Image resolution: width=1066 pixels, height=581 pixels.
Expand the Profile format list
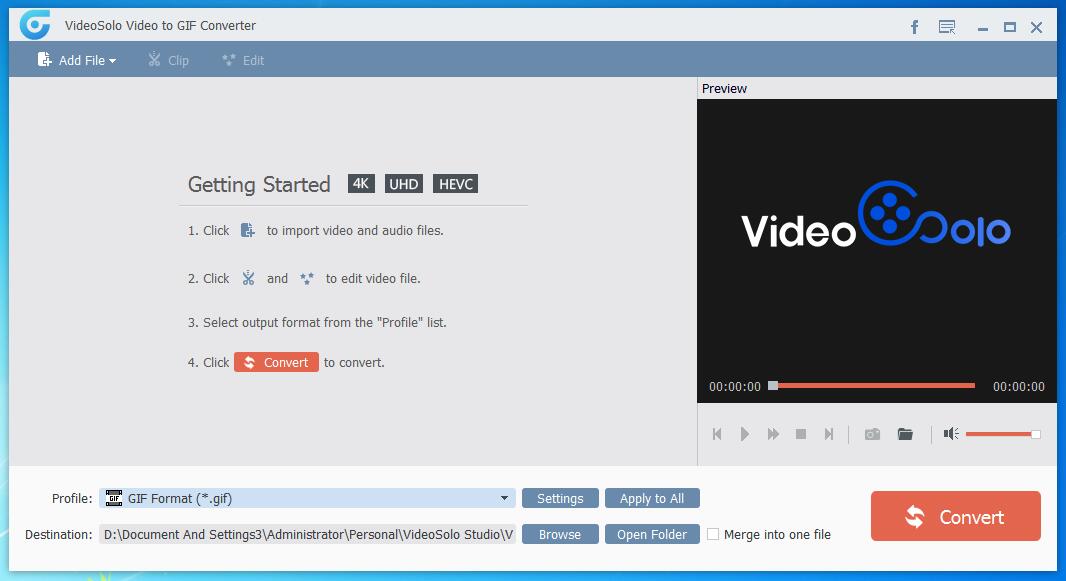[x=503, y=498]
